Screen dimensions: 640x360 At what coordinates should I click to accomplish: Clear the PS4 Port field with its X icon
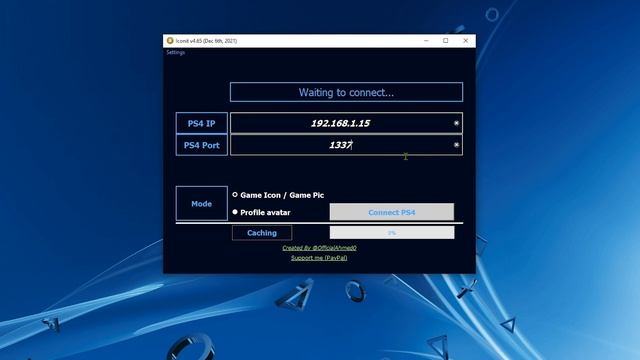(456, 144)
